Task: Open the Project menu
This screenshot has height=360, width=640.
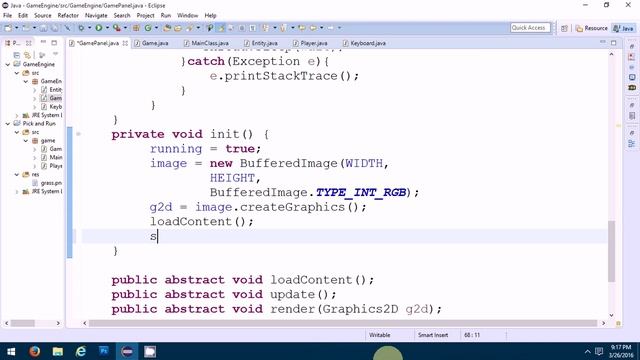Action: pos(145,16)
